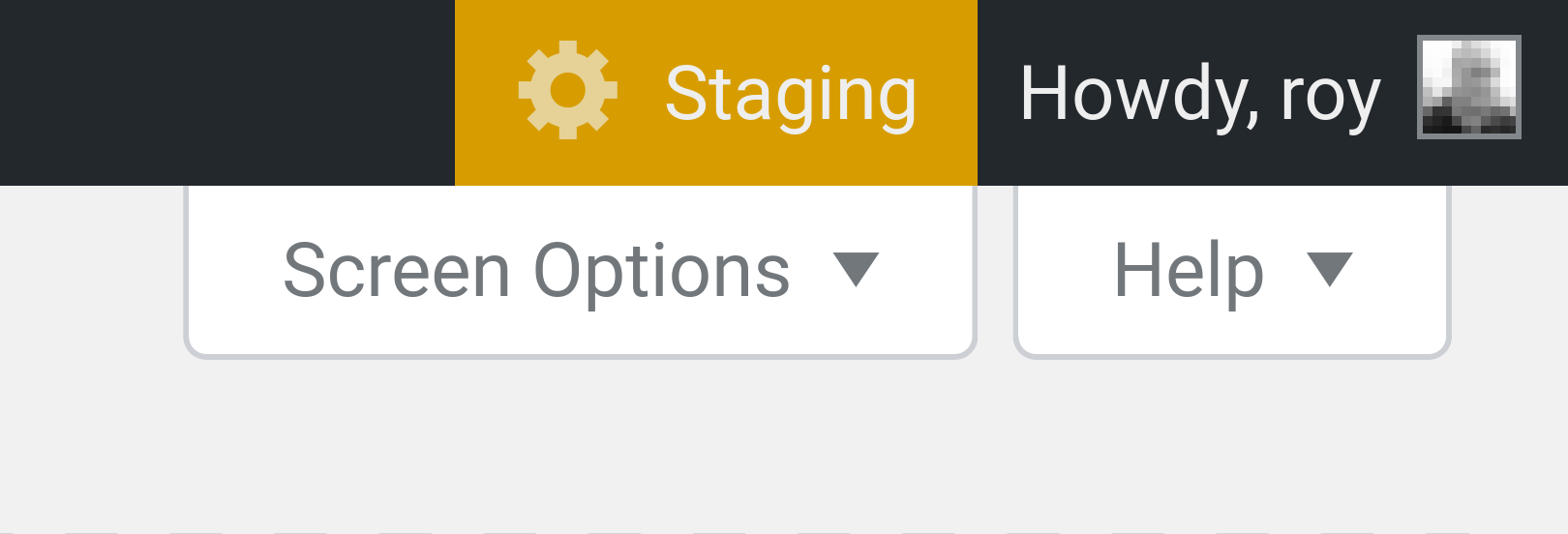This screenshot has height=534, width=1568.
Task: Toggle the contextual Help panel
Action: point(1231,271)
